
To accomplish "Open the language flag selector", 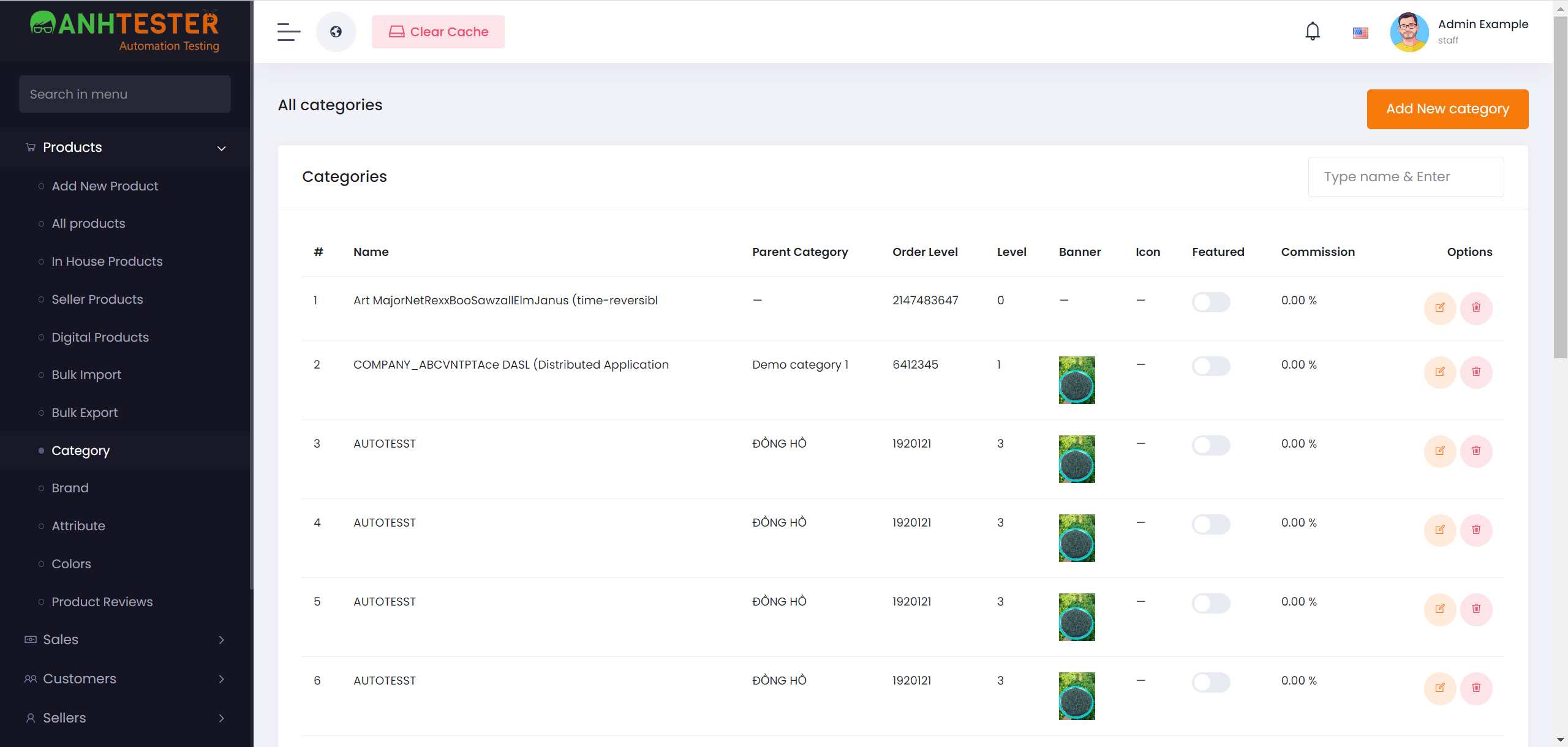I will click(1360, 32).
